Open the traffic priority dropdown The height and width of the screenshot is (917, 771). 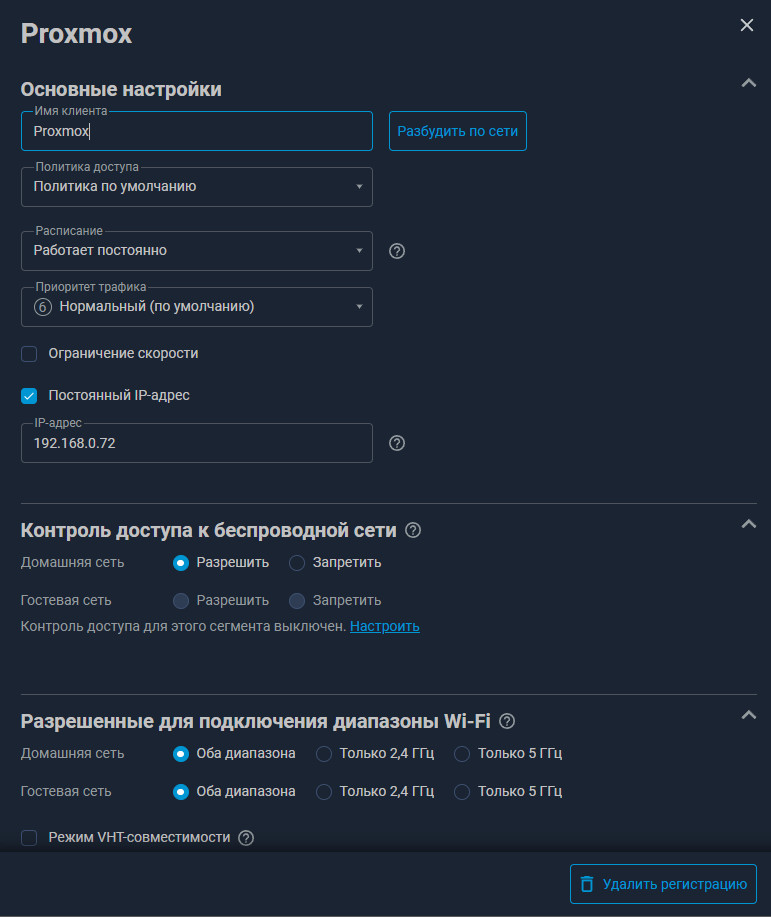coord(197,307)
